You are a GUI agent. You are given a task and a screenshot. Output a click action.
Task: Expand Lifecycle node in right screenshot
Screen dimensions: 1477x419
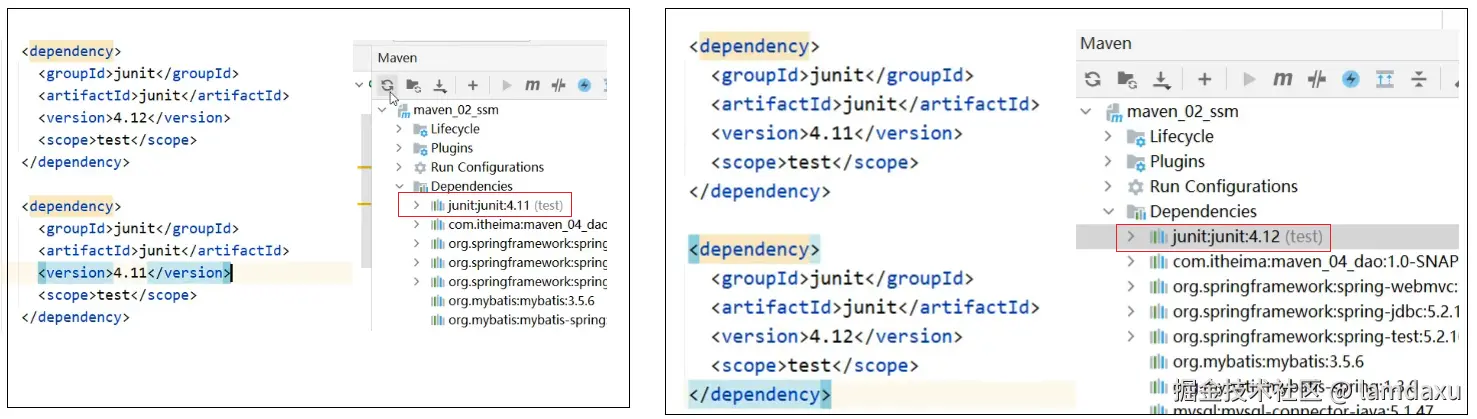[x=1108, y=136]
